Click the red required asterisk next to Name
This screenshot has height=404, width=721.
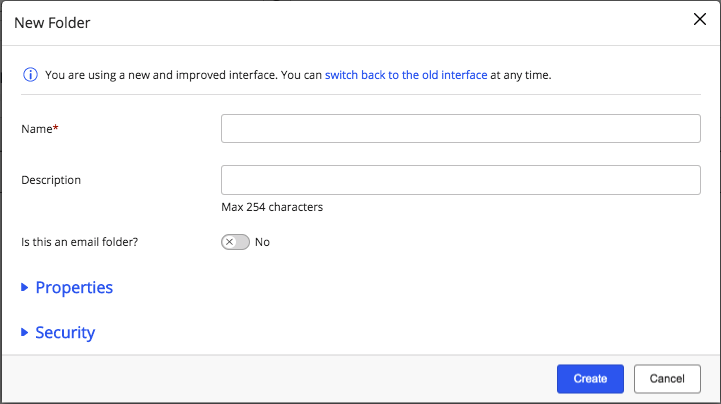point(56,128)
